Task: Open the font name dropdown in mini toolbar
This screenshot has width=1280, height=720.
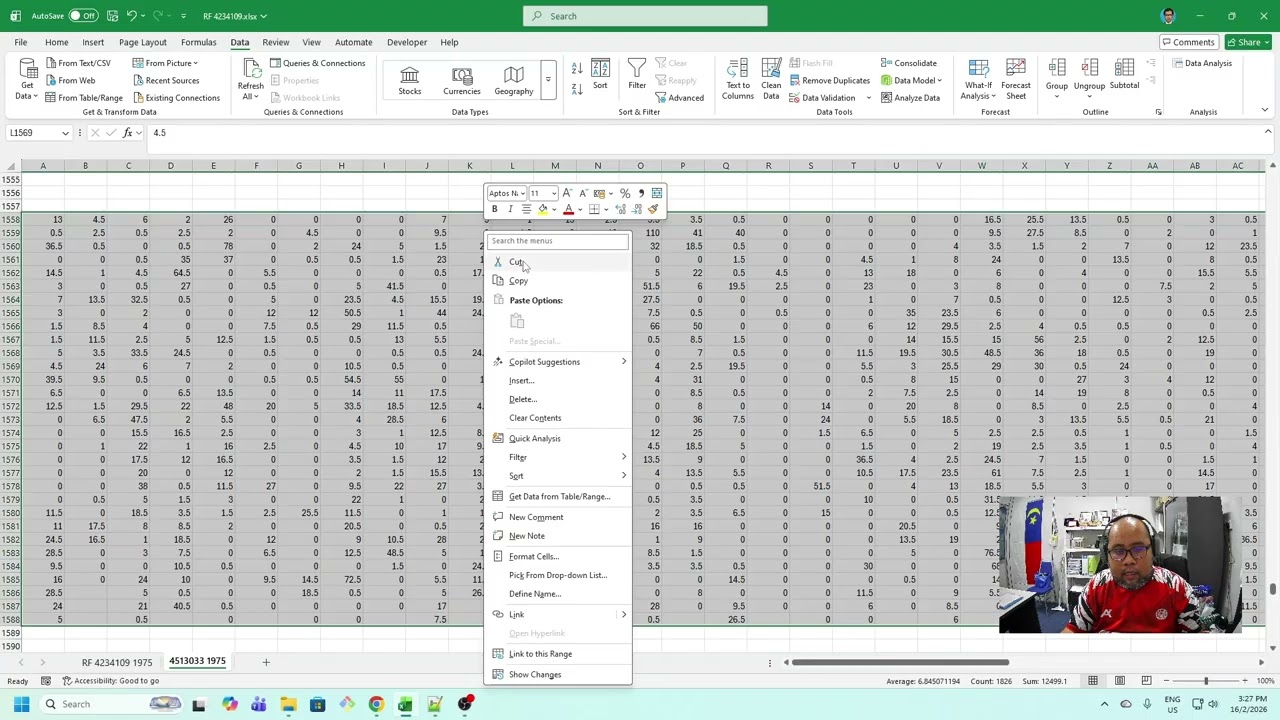Action: [523, 193]
